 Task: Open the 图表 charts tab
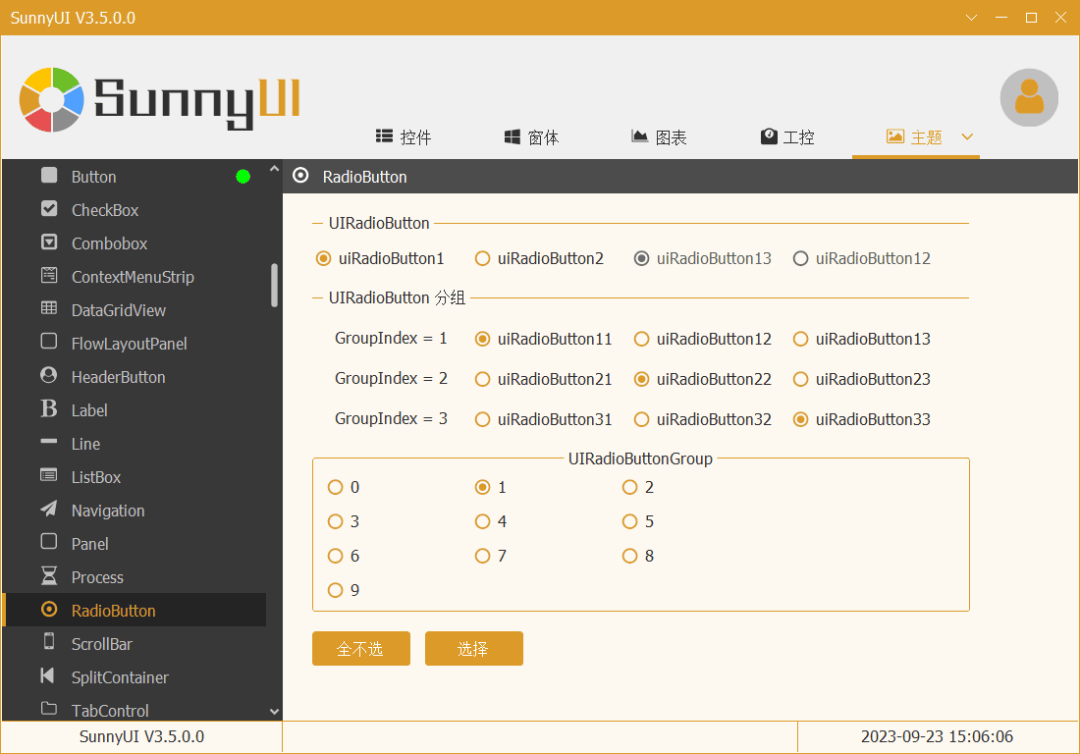click(659, 137)
